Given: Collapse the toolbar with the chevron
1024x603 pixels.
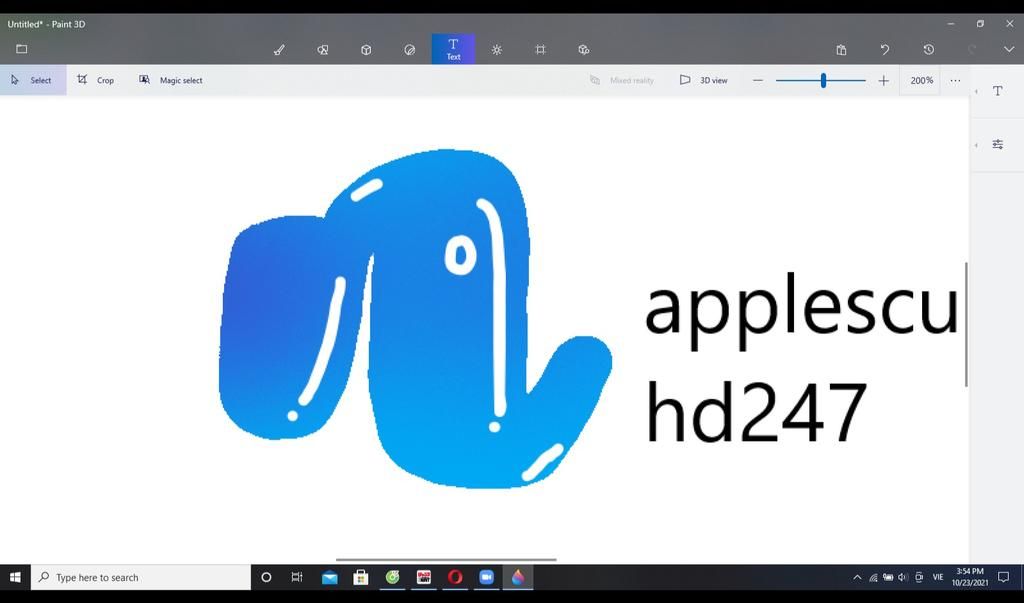Looking at the screenshot, I should coord(1008,49).
